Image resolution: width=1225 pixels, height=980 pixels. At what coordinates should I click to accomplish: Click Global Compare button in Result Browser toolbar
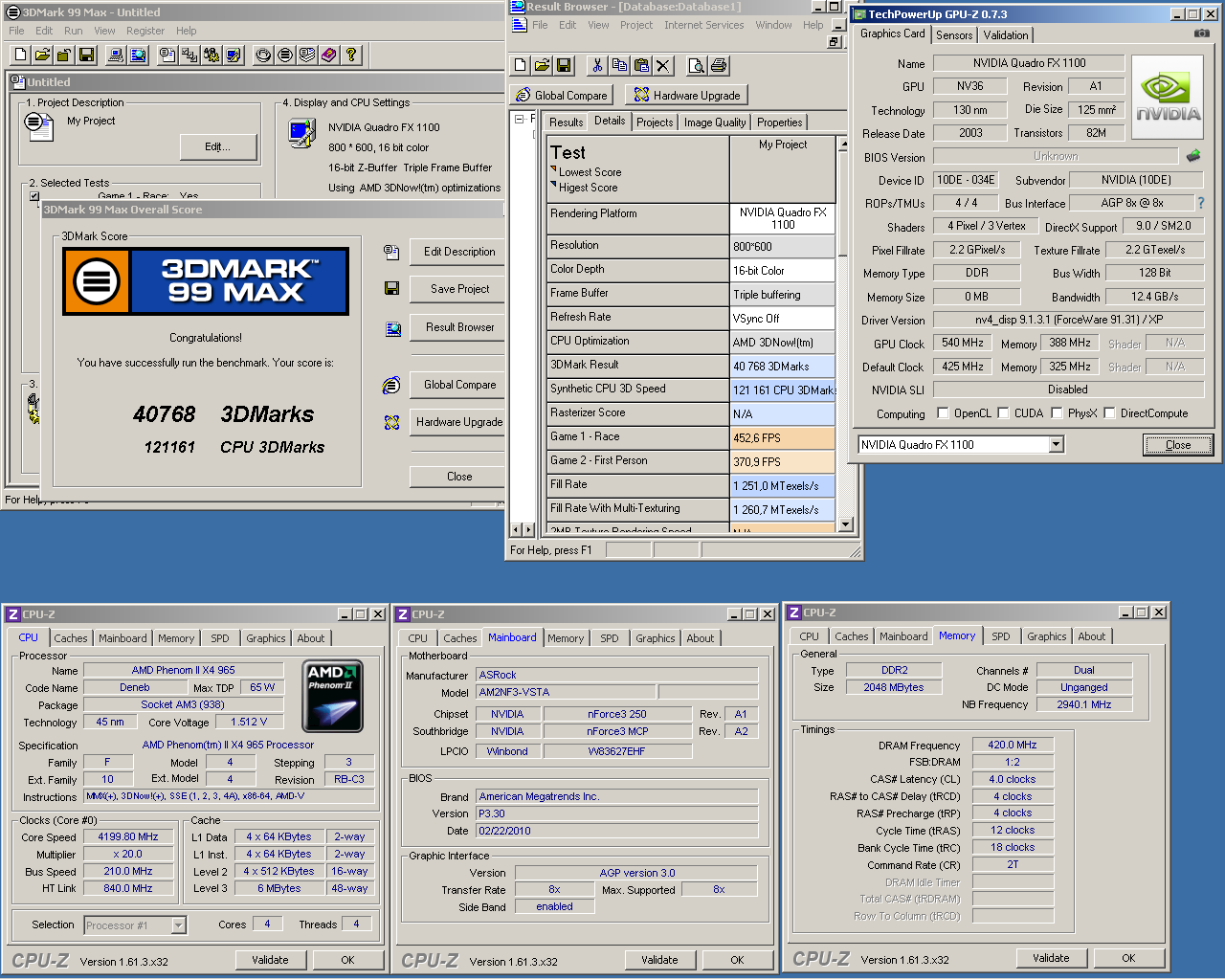coord(562,95)
